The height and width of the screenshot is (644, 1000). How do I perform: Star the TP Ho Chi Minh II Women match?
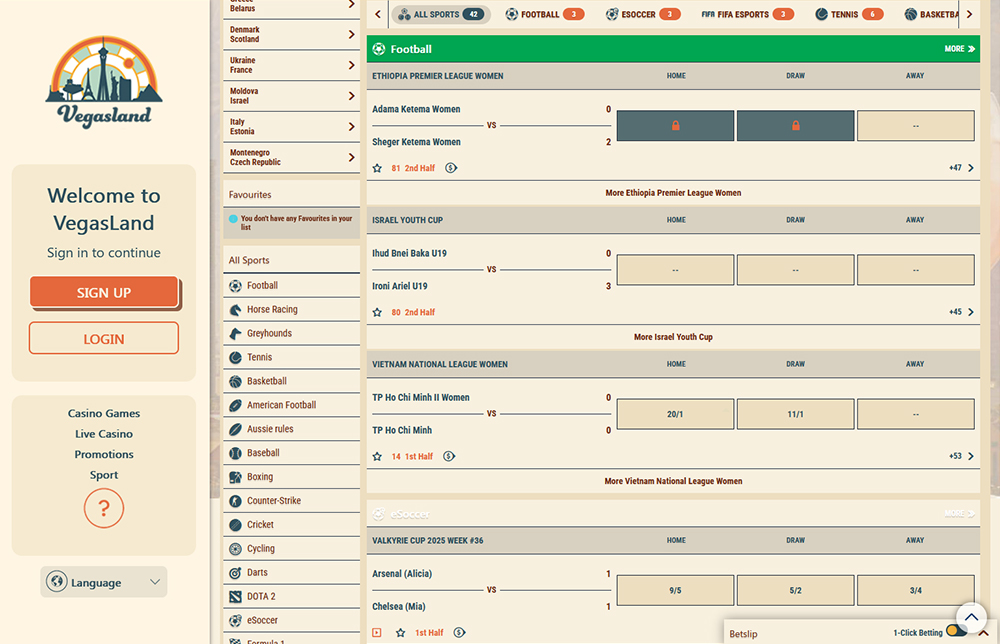tap(377, 456)
